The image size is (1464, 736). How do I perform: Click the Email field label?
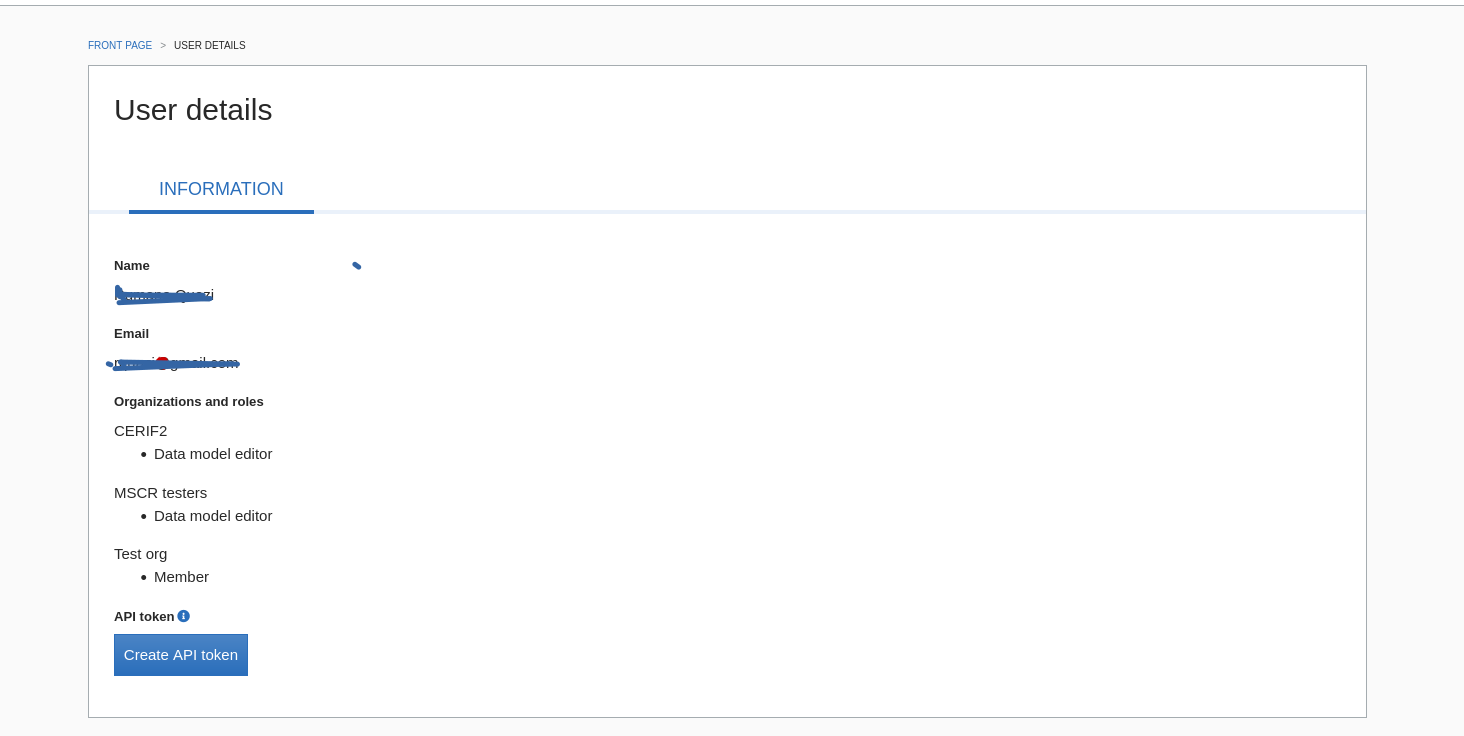point(131,334)
